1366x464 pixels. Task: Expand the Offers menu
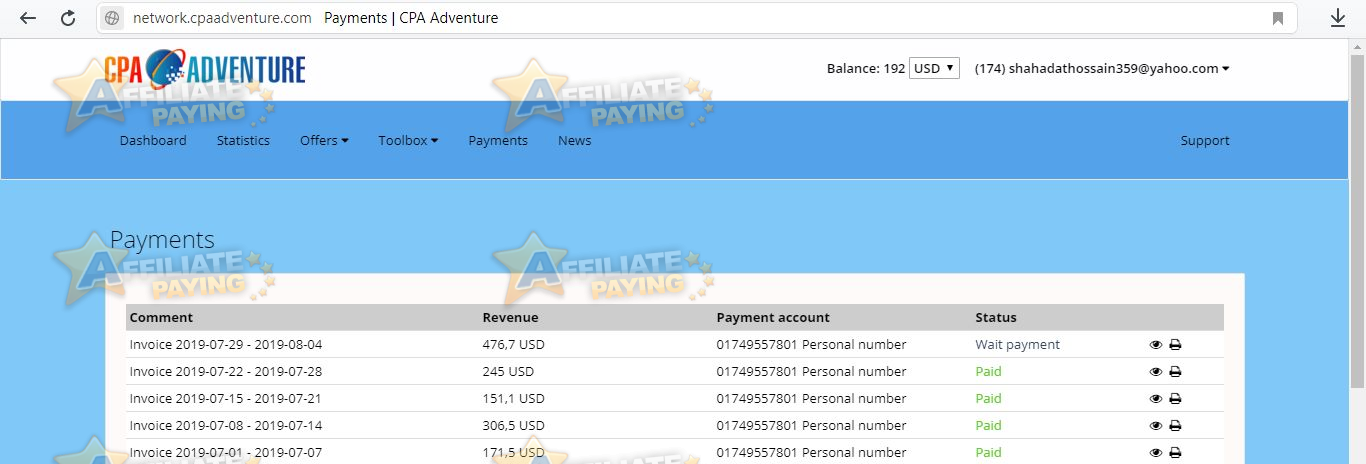tap(324, 141)
